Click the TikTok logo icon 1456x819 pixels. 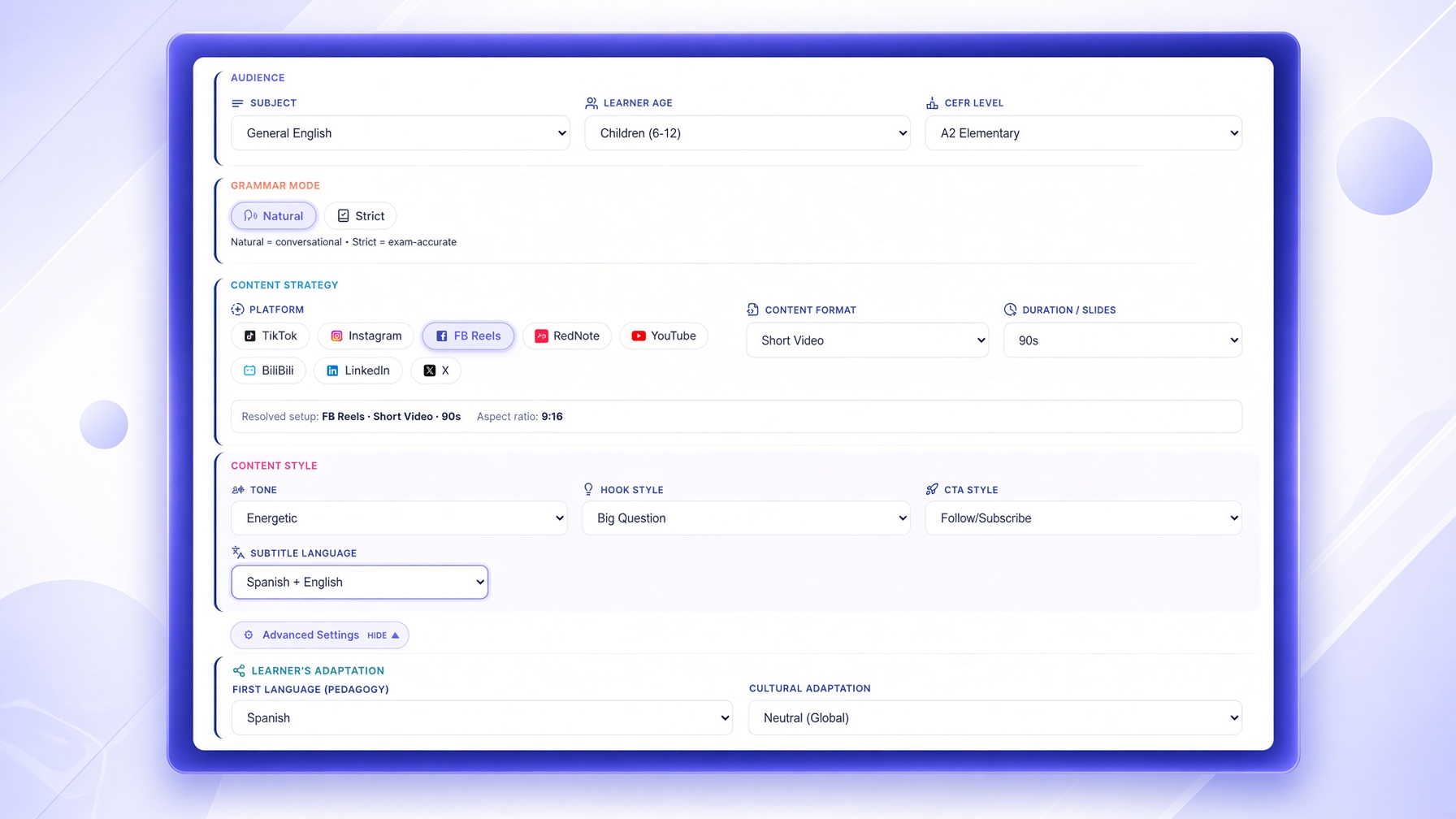pyautogui.click(x=250, y=336)
